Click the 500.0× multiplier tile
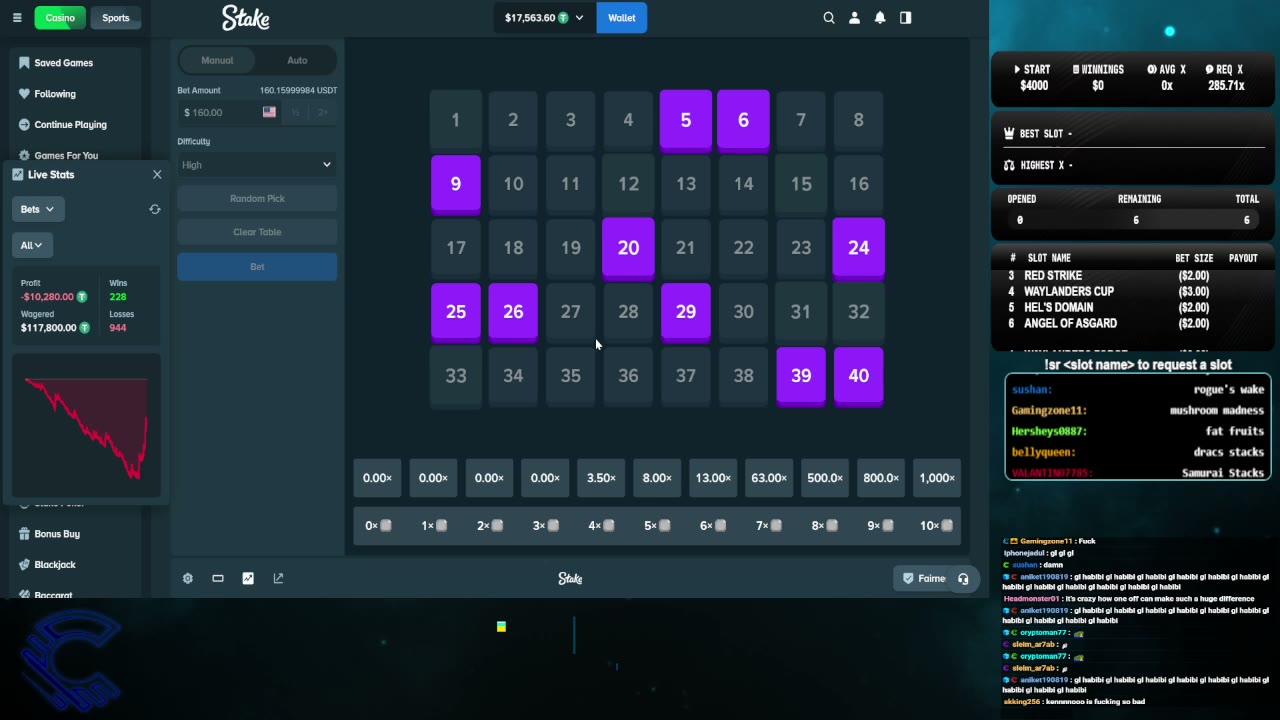Viewport: 1280px width, 720px height. point(825,478)
